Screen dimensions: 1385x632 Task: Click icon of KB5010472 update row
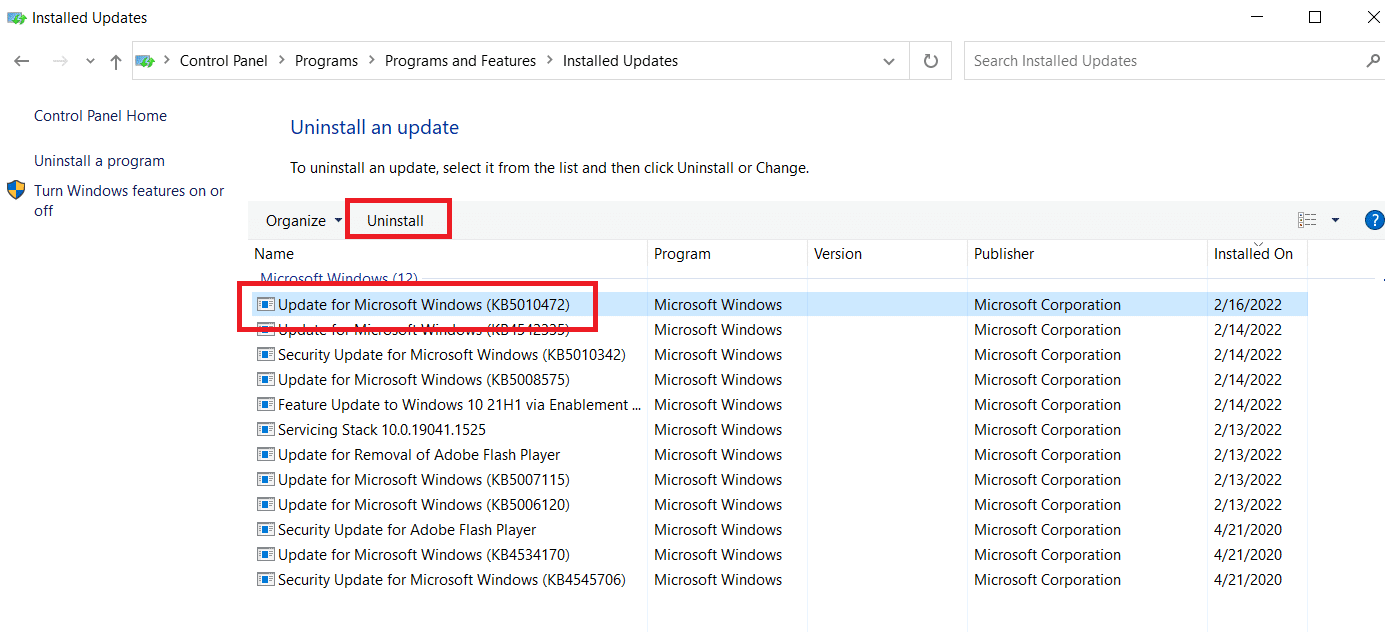click(265, 305)
